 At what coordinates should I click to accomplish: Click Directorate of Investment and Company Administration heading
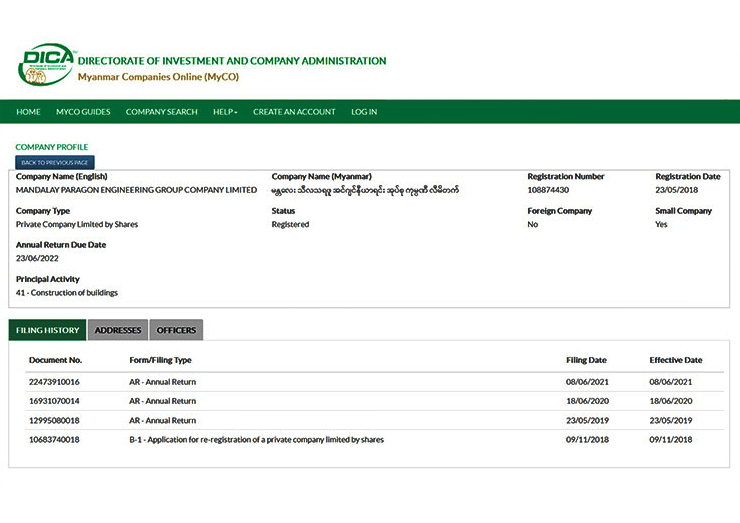(x=232, y=61)
